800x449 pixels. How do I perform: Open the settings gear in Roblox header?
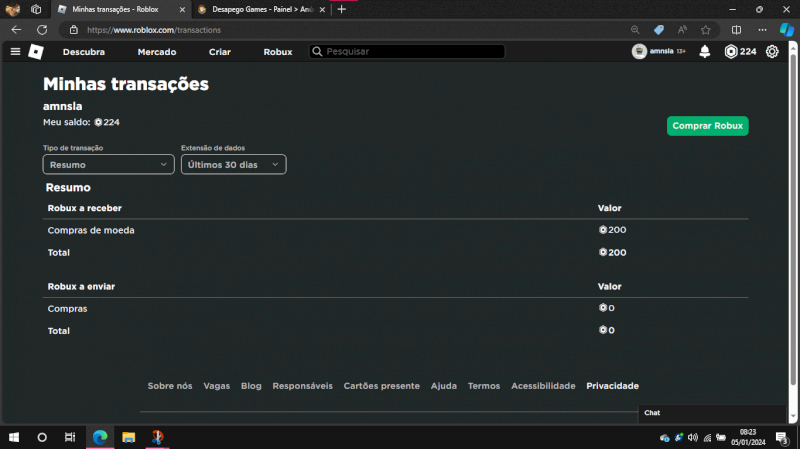(772, 51)
